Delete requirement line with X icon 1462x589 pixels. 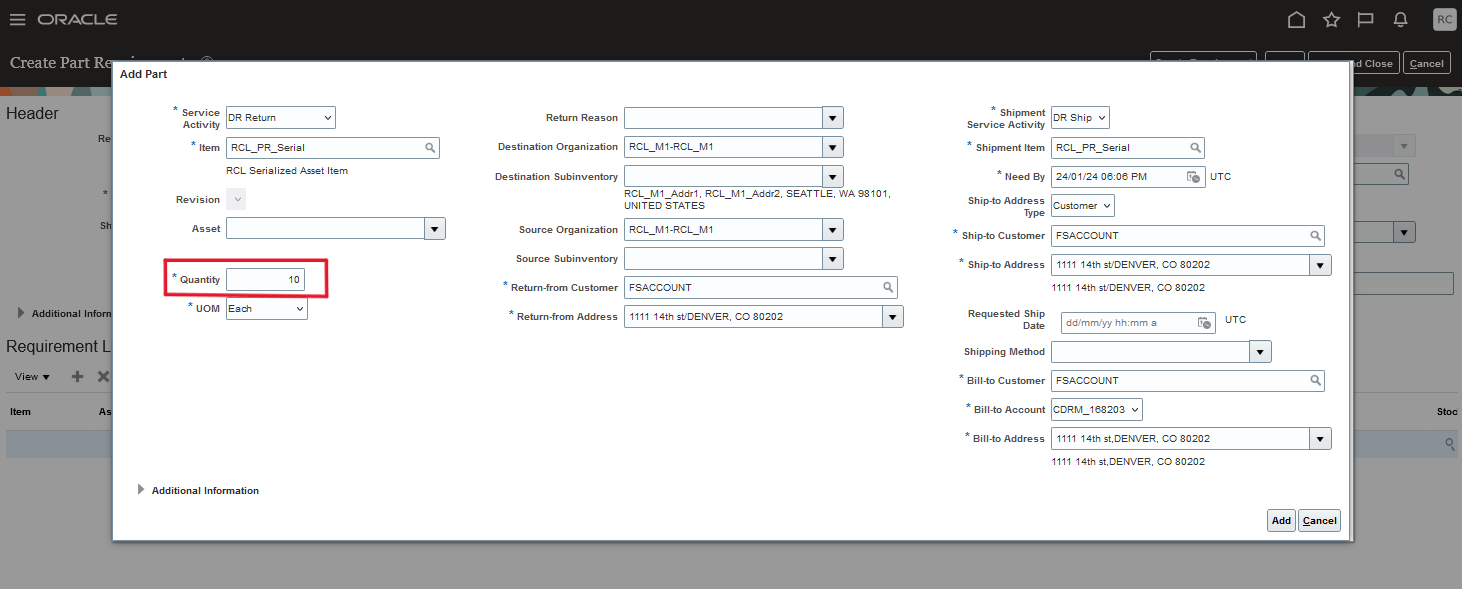click(x=102, y=377)
